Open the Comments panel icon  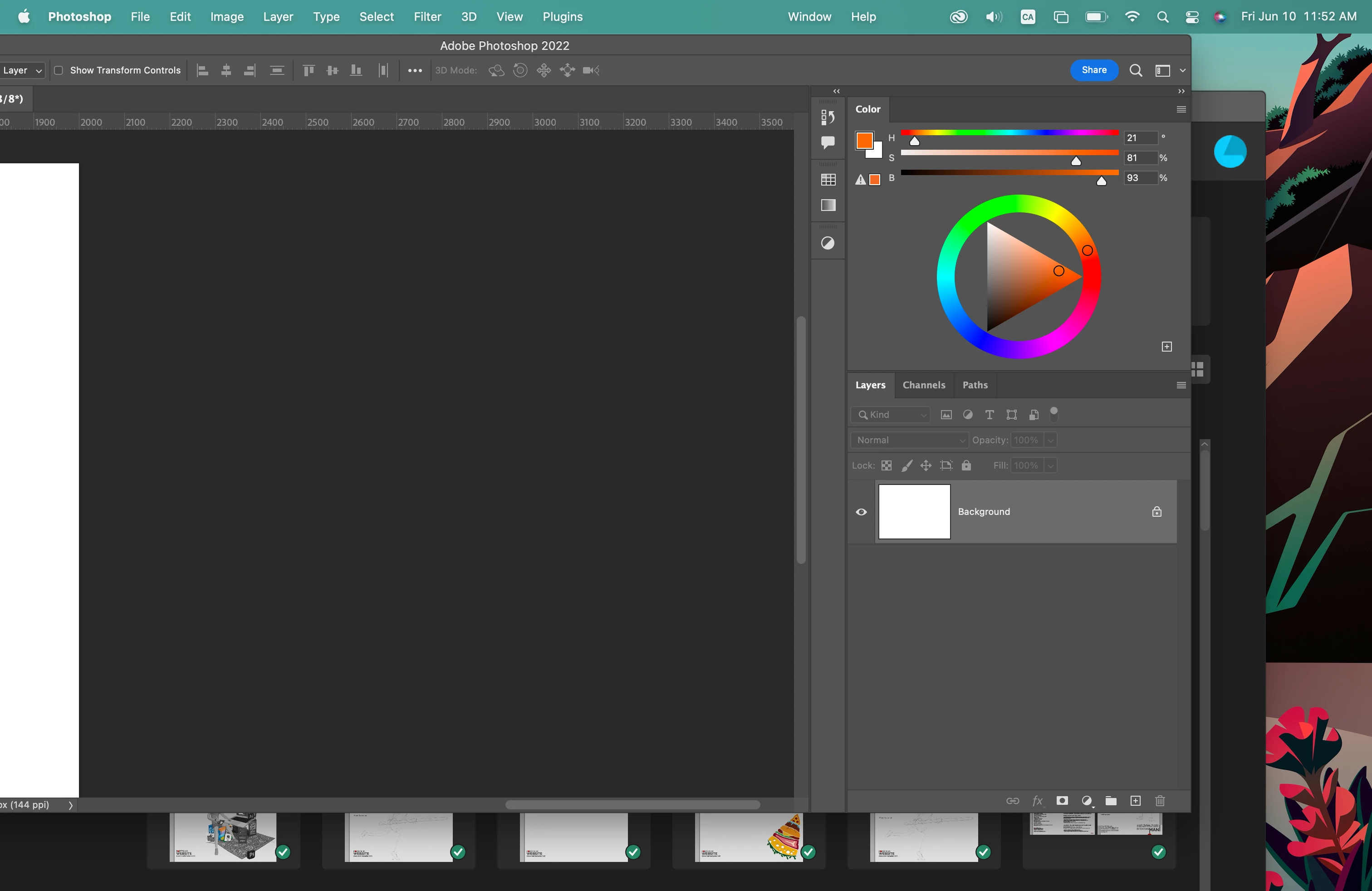pyautogui.click(x=828, y=142)
